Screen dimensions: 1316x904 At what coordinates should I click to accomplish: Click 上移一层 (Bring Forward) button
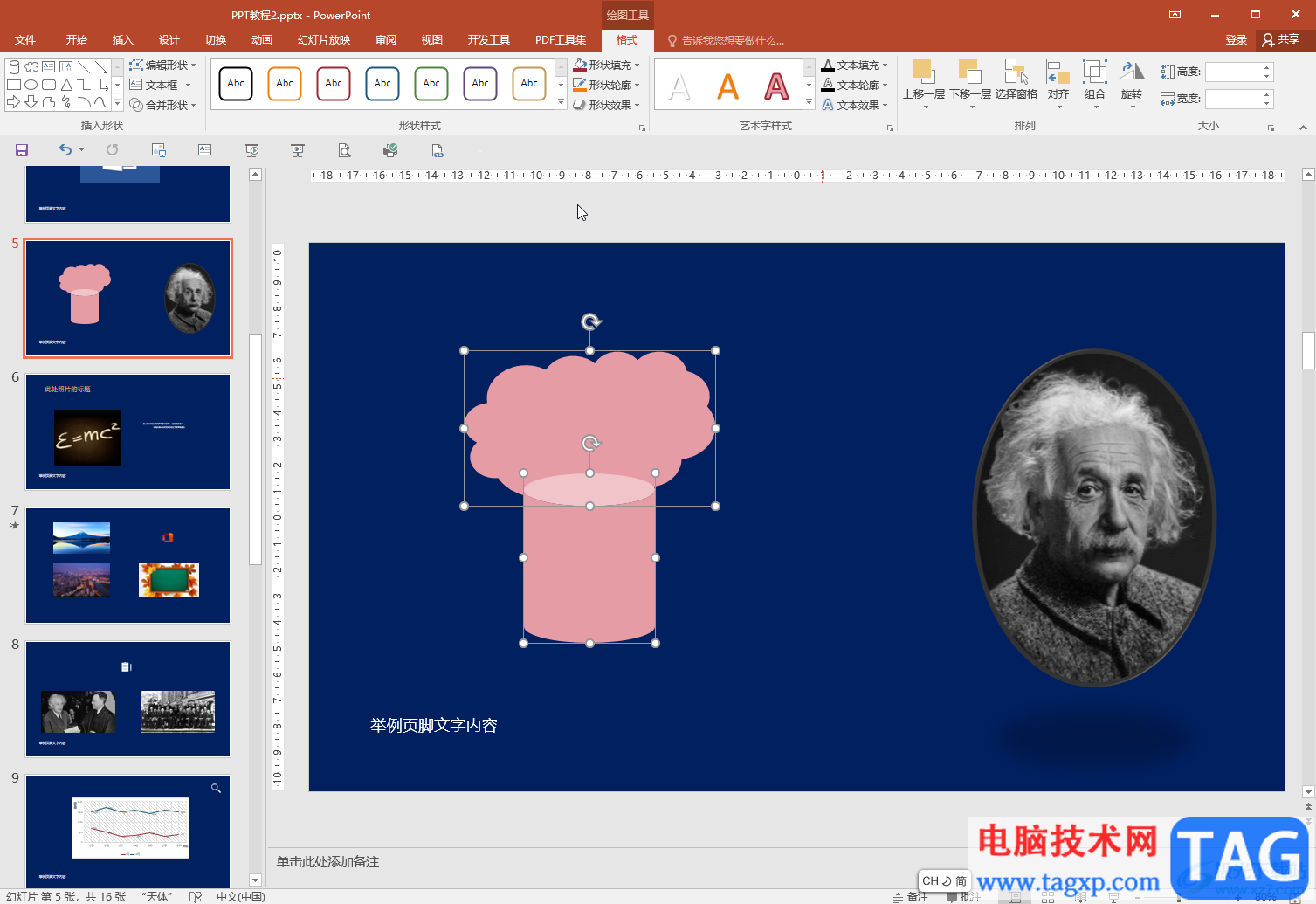click(x=924, y=84)
